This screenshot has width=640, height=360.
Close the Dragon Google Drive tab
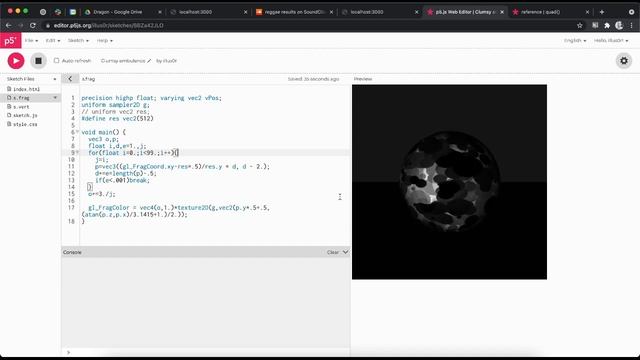click(x=160, y=12)
